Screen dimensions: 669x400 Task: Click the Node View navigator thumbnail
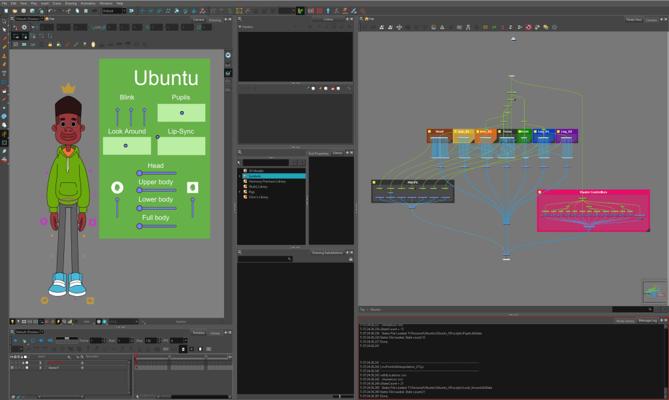(654, 292)
